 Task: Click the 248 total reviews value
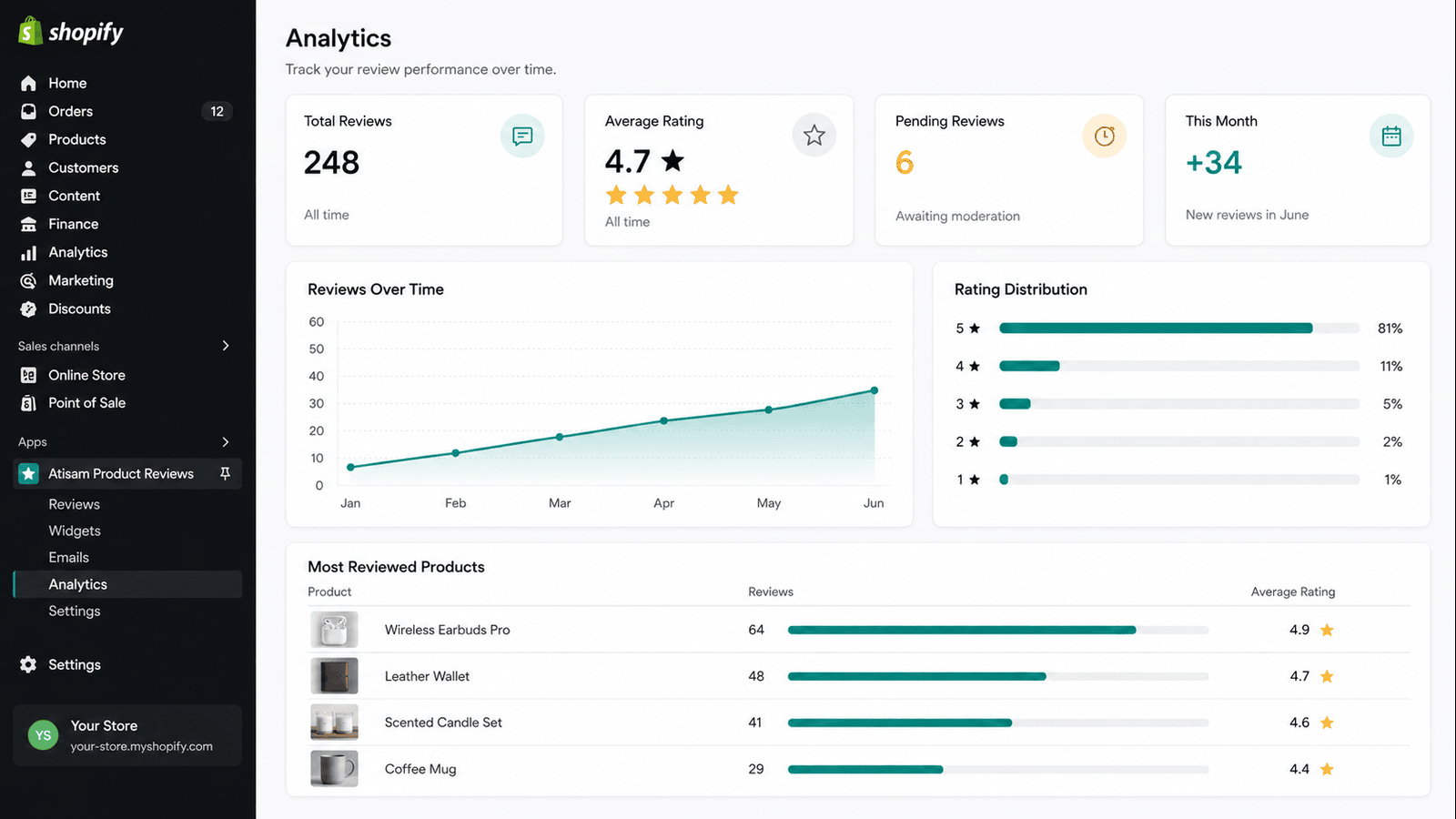[331, 163]
